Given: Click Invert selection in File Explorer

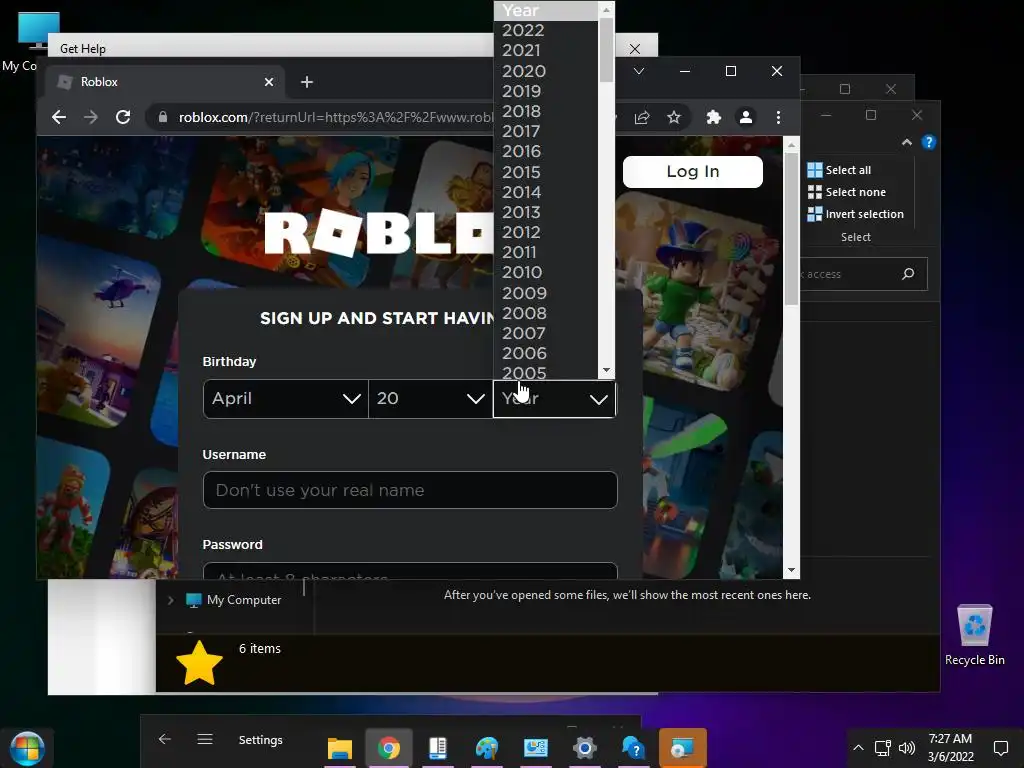Looking at the screenshot, I should 856,214.
